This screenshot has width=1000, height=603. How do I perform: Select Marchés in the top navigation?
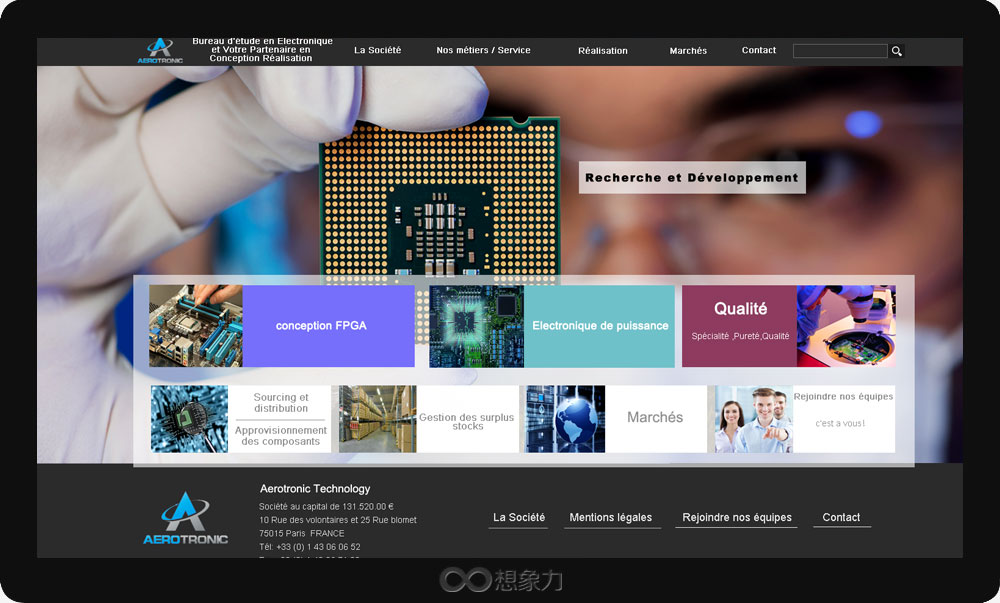(x=688, y=51)
